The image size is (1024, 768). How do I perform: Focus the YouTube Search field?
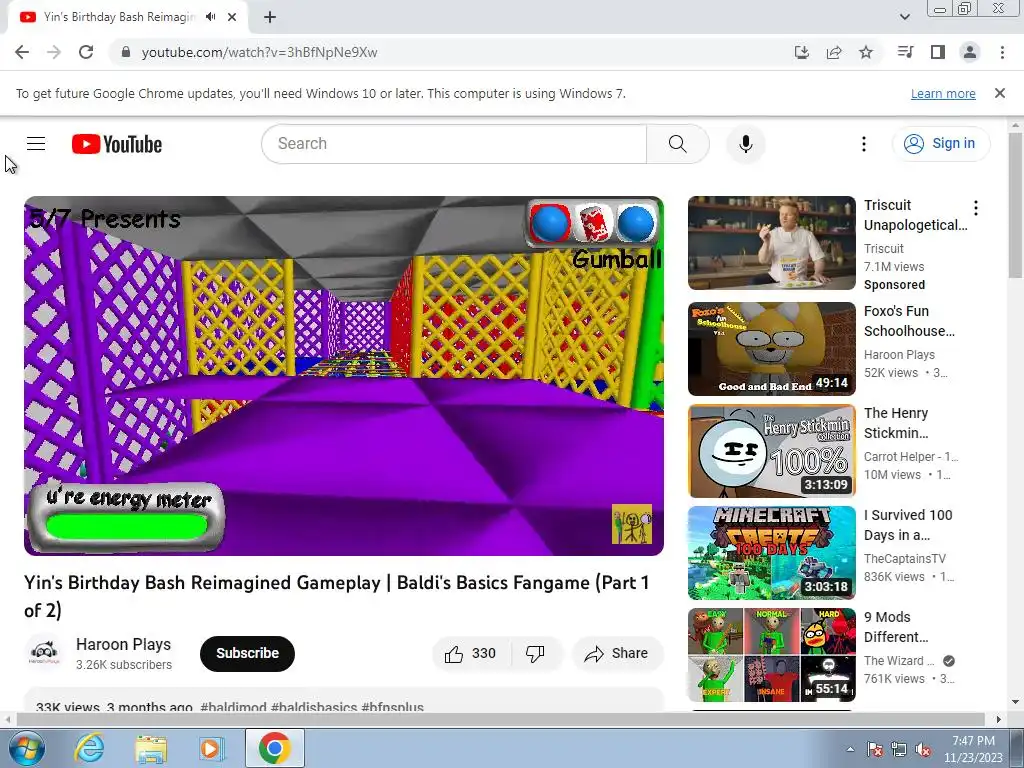click(x=455, y=144)
